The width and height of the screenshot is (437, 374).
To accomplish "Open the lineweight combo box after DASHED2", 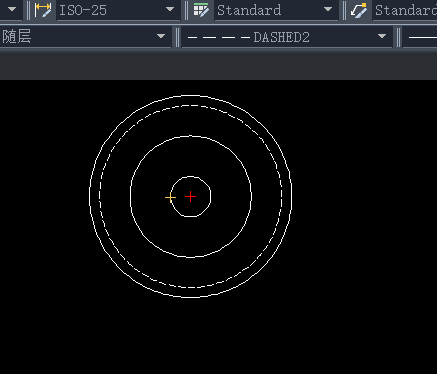I will click(x=420, y=37).
